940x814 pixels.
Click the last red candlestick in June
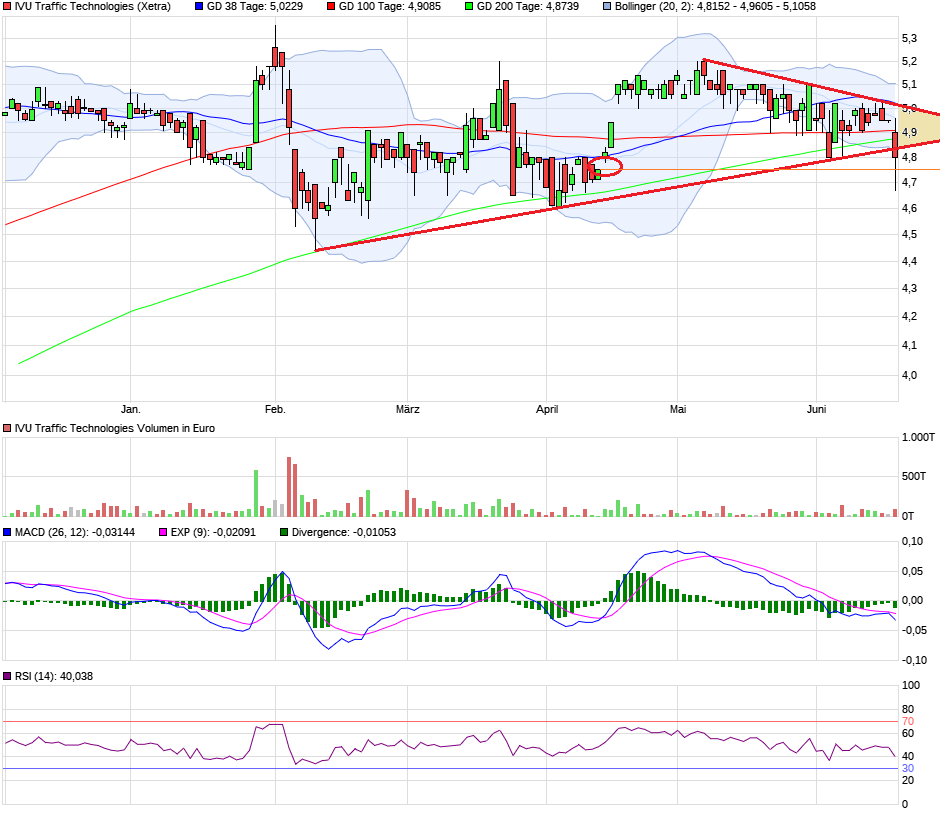(x=896, y=155)
